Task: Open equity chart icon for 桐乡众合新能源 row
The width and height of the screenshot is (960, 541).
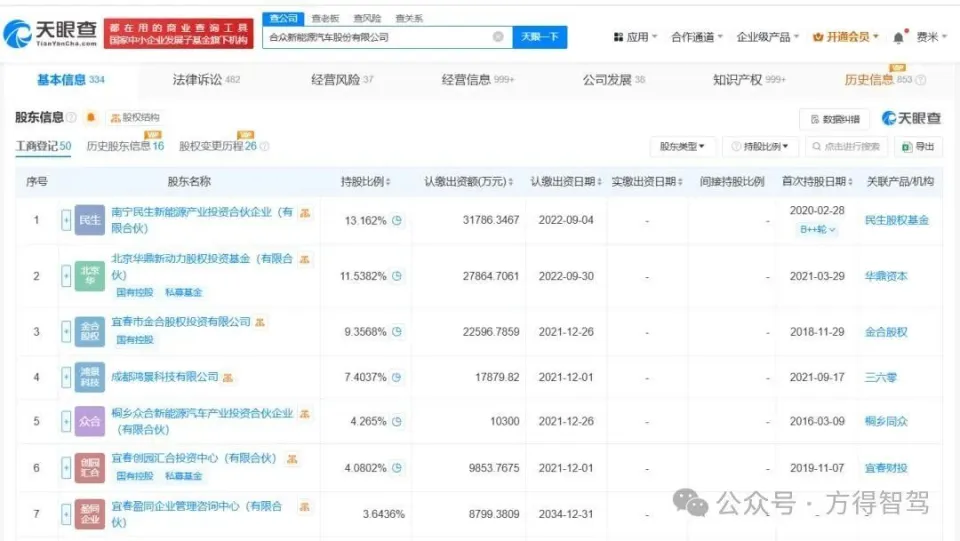Action: [304, 414]
